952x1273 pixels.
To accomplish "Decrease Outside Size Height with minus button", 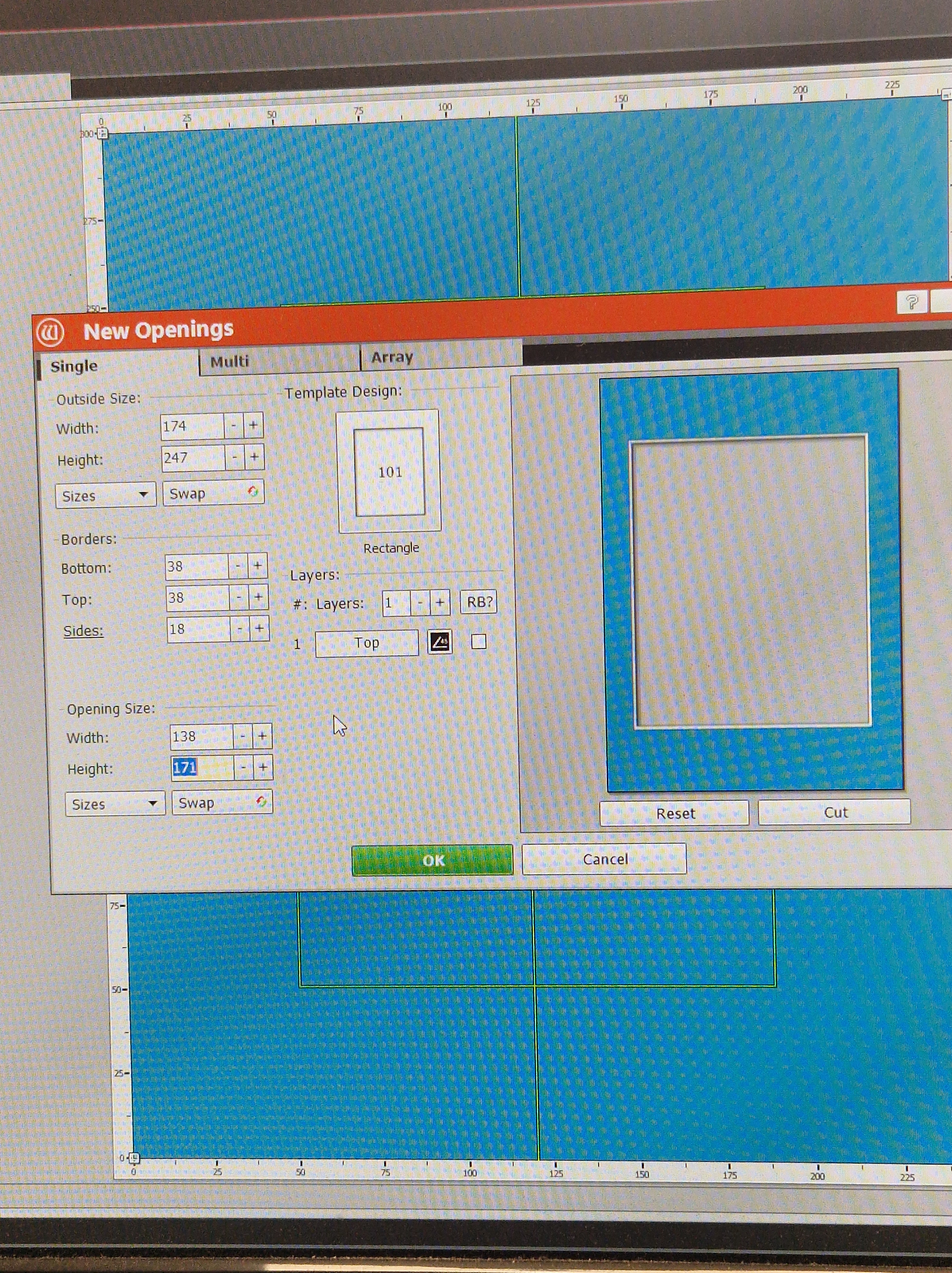I will pos(234,458).
